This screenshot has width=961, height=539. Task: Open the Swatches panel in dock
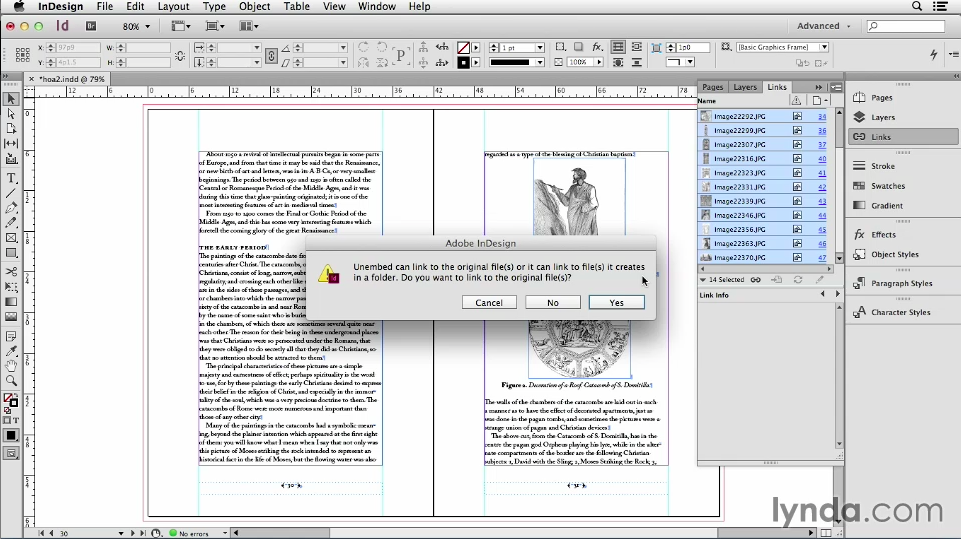887,186
